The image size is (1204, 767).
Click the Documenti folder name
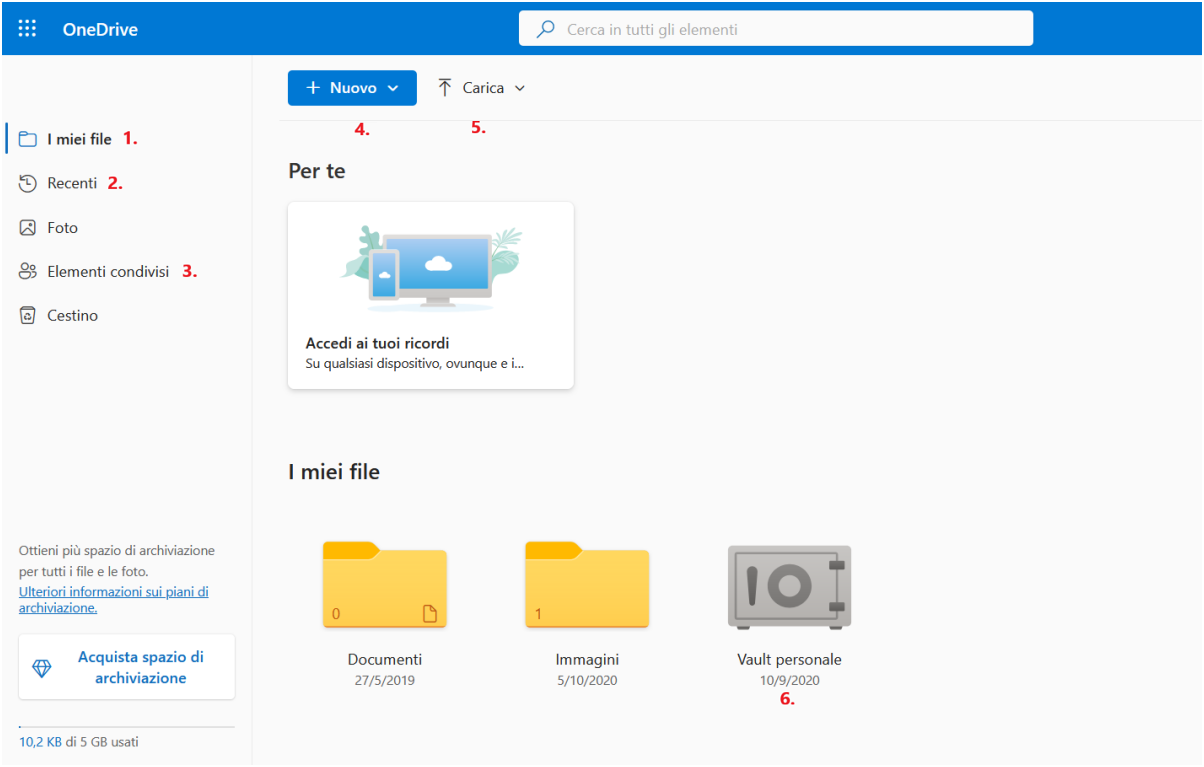385,659
